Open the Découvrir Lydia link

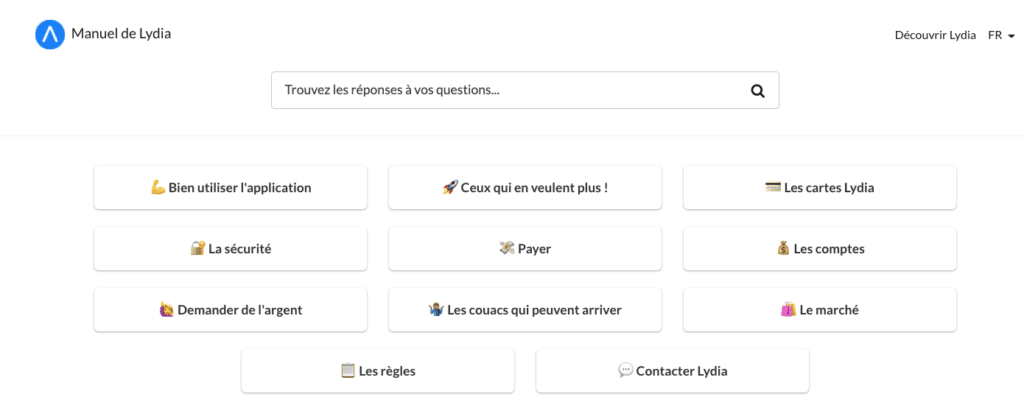(935, 36)
